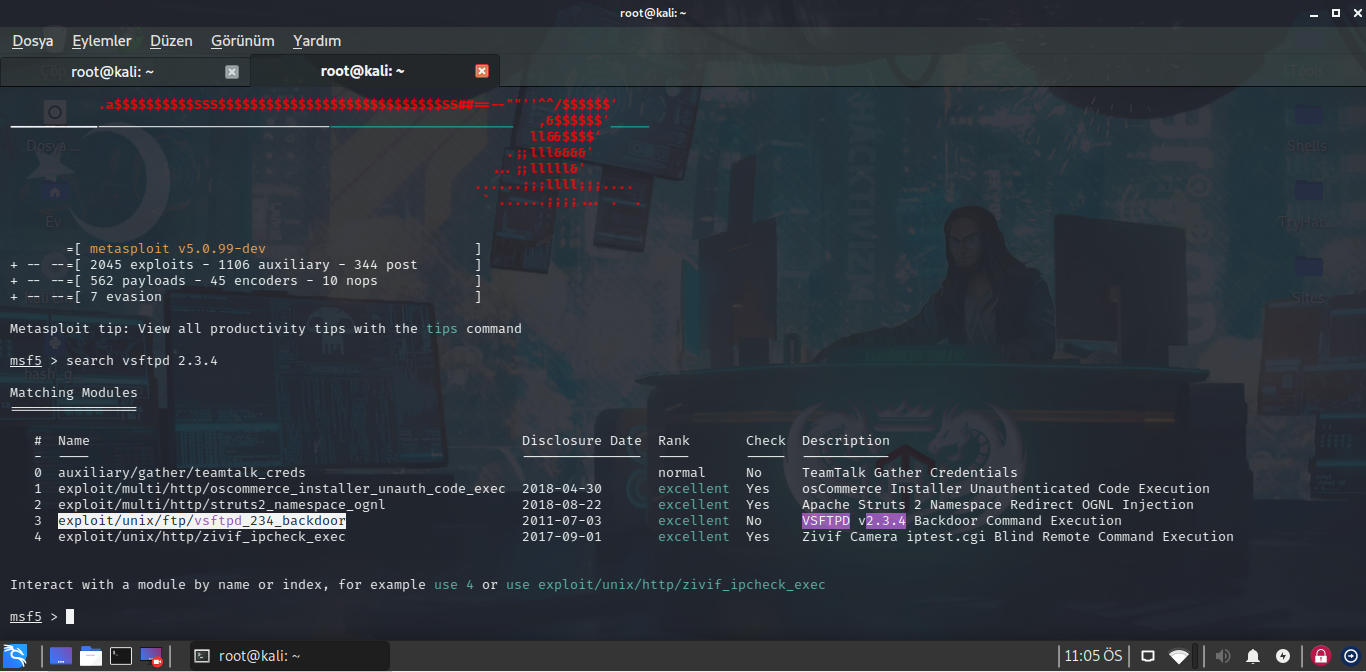Launch terminal emulator from taskbar launcher
The width and height of the screenshot is (1366, 672).
point(121,656)
